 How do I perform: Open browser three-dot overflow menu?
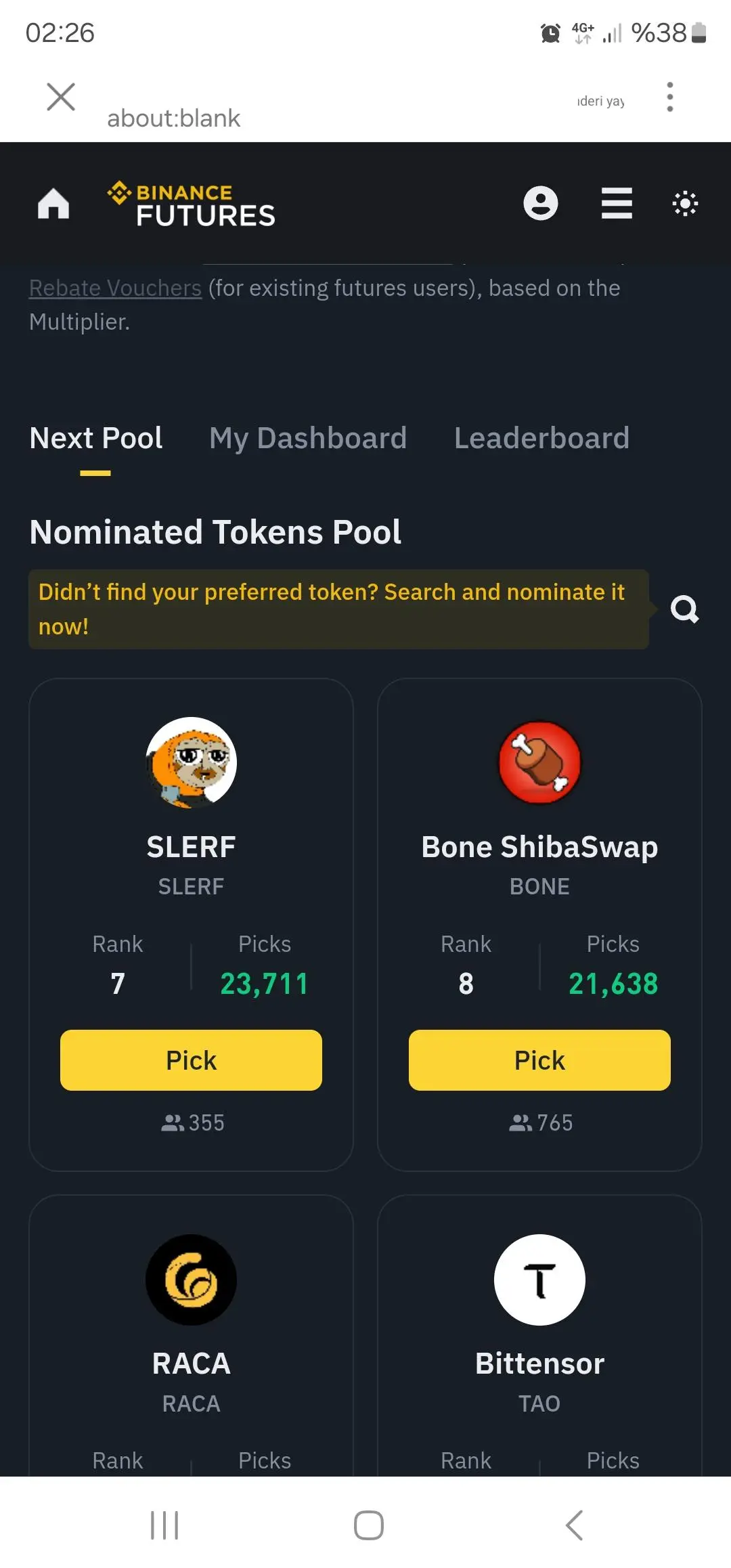[x=670, y=97]
